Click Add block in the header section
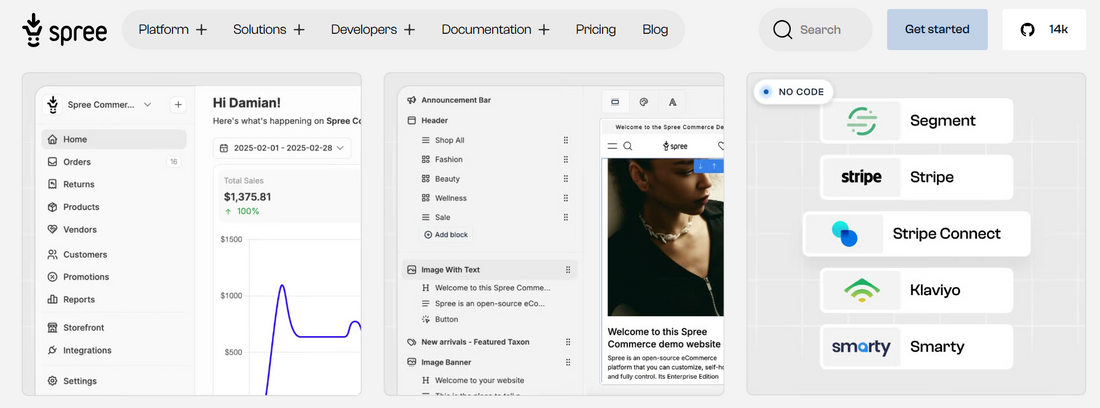1100x408 pixels. (x=445, y=235)
